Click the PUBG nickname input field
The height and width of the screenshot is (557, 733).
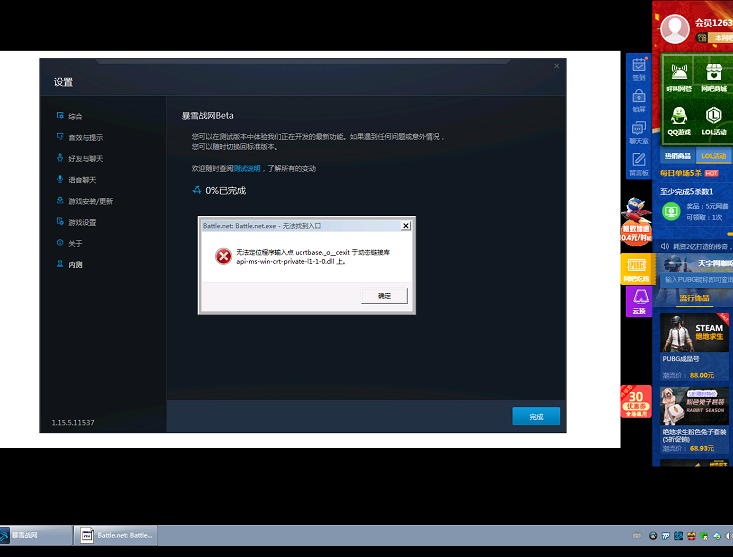pyautogui.click(x=697, y=279)
